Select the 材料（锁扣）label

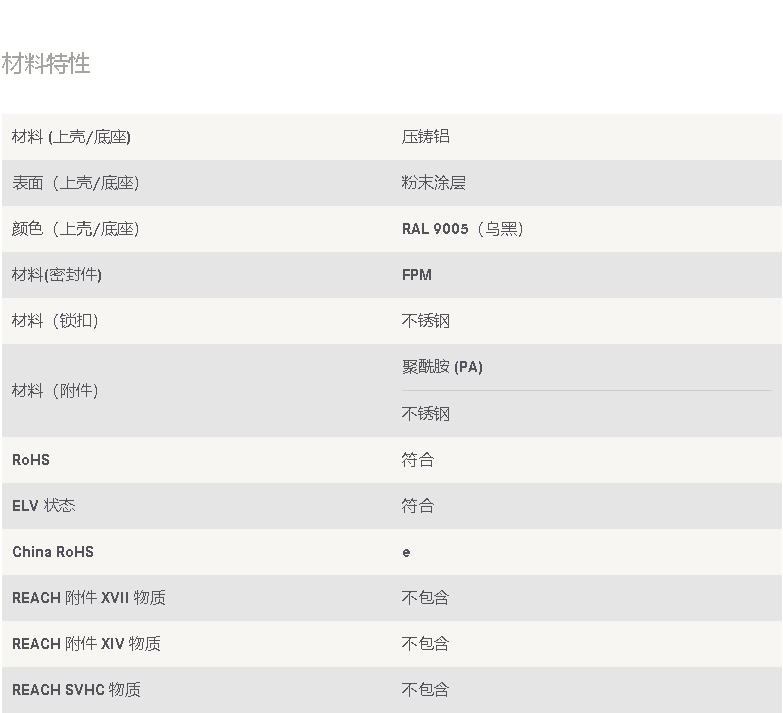pyautogui.click(x=55, y=321)
